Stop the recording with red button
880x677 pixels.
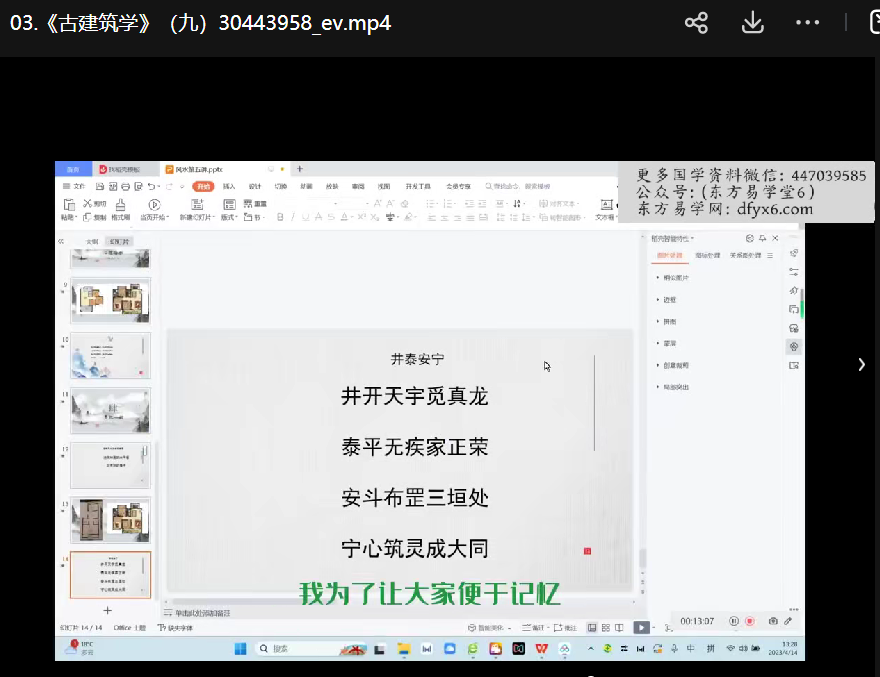click(x=749, y=621)
